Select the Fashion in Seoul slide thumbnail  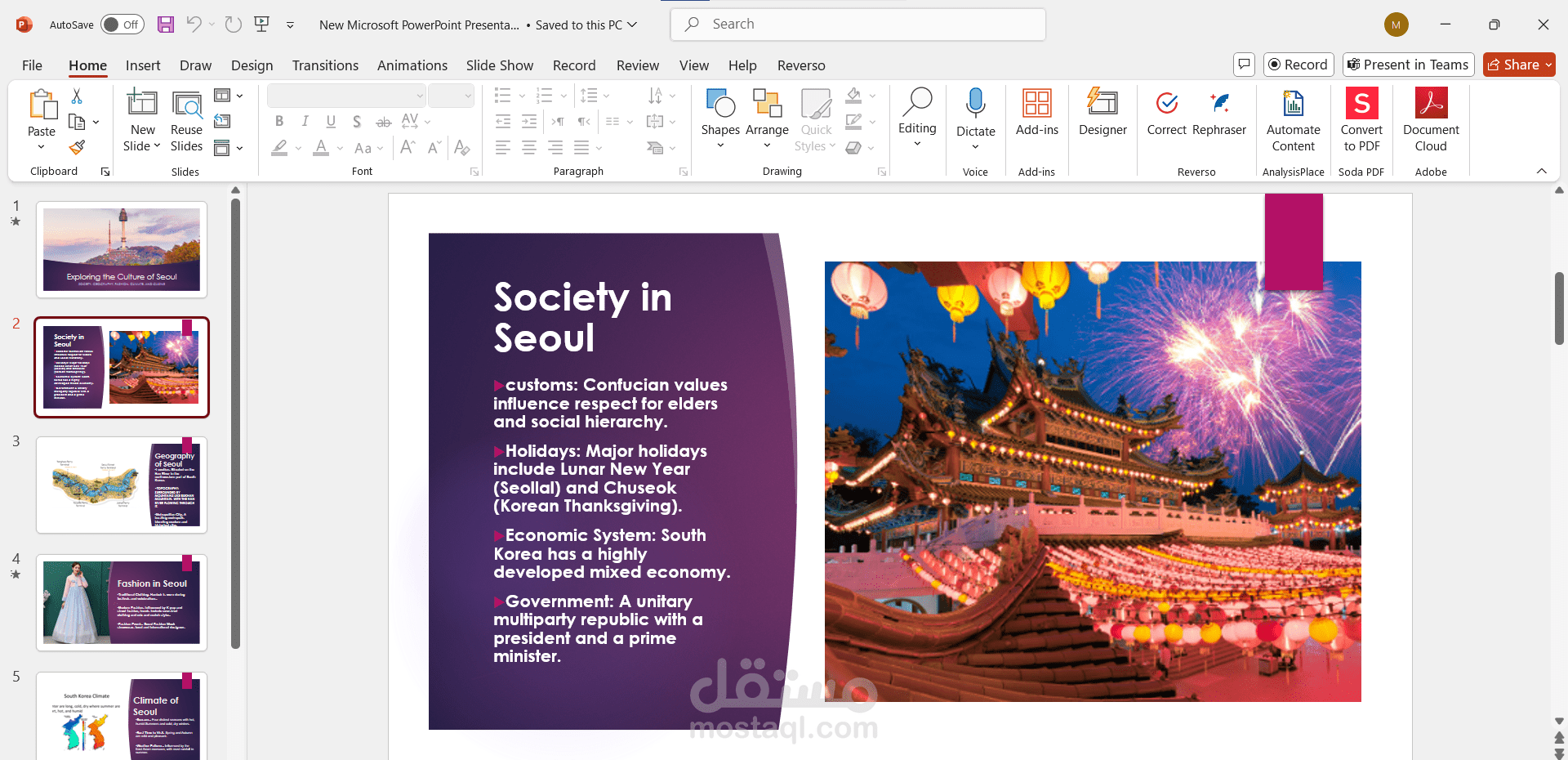[122, 602]
